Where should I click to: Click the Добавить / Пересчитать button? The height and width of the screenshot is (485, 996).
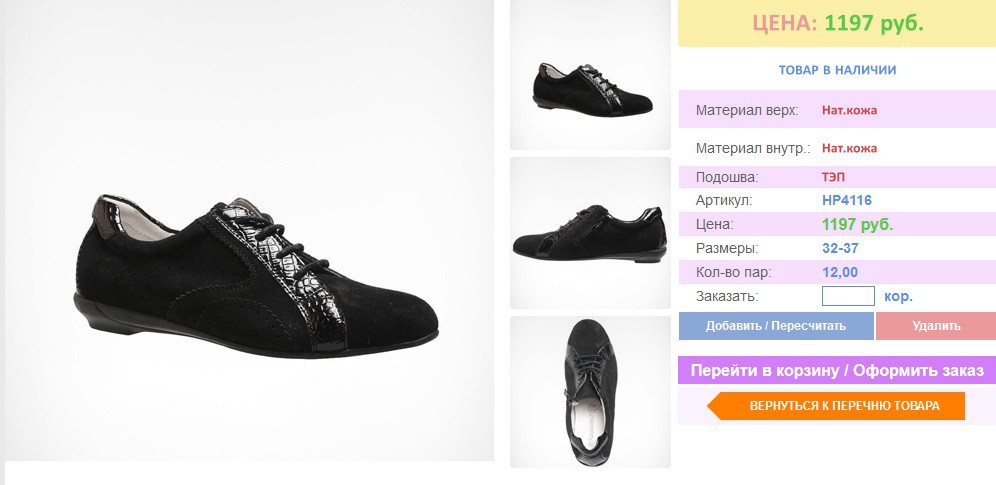[x=776, y=326]
